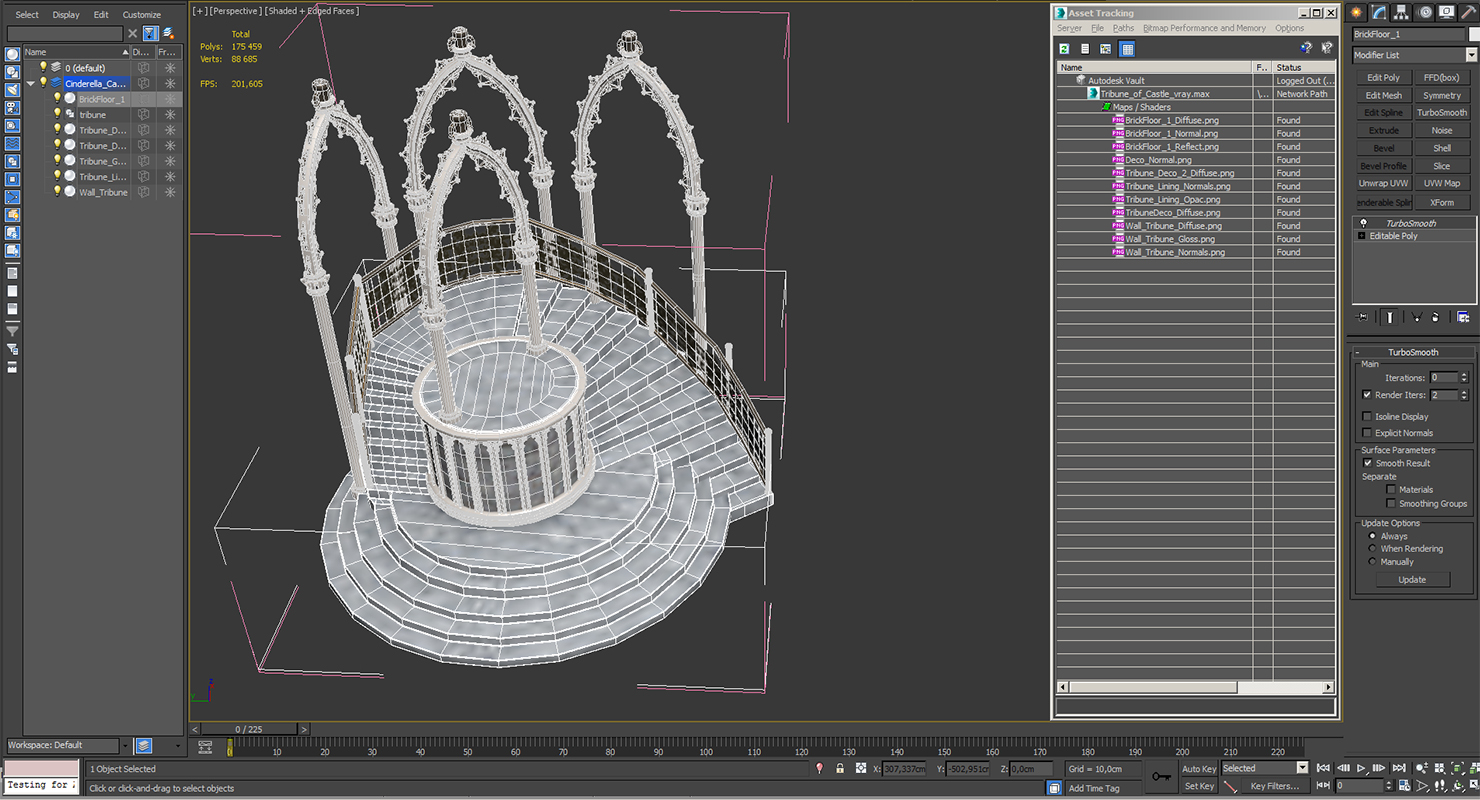Viewport: 1480px width, 800px height.
Task: Toggle Render Iters checkbox
Action: pos(1367,395)
